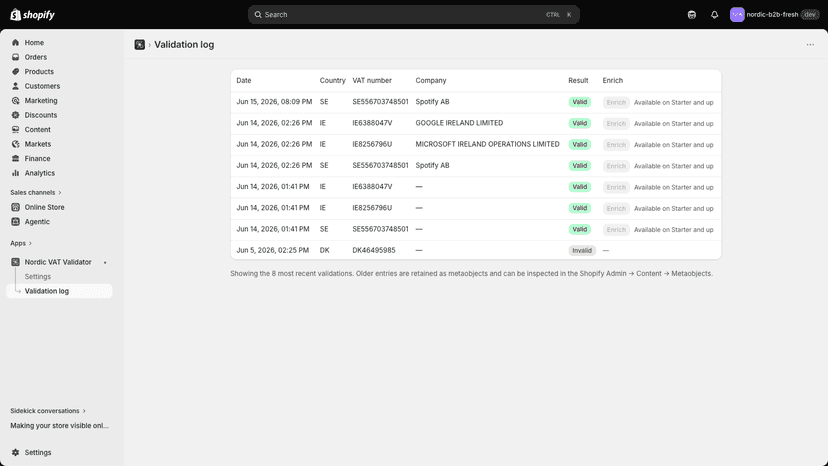Click the Analytics bar chart icon
828x466 pixels.
tap(15, 173)
